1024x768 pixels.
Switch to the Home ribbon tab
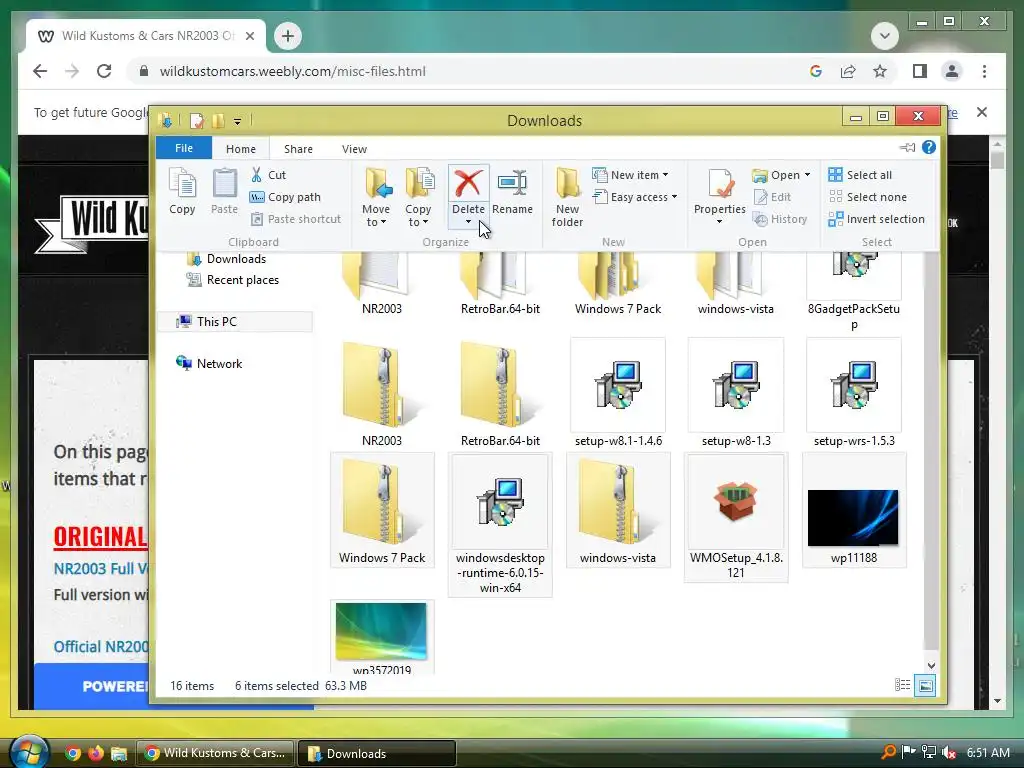coord(241,149)
